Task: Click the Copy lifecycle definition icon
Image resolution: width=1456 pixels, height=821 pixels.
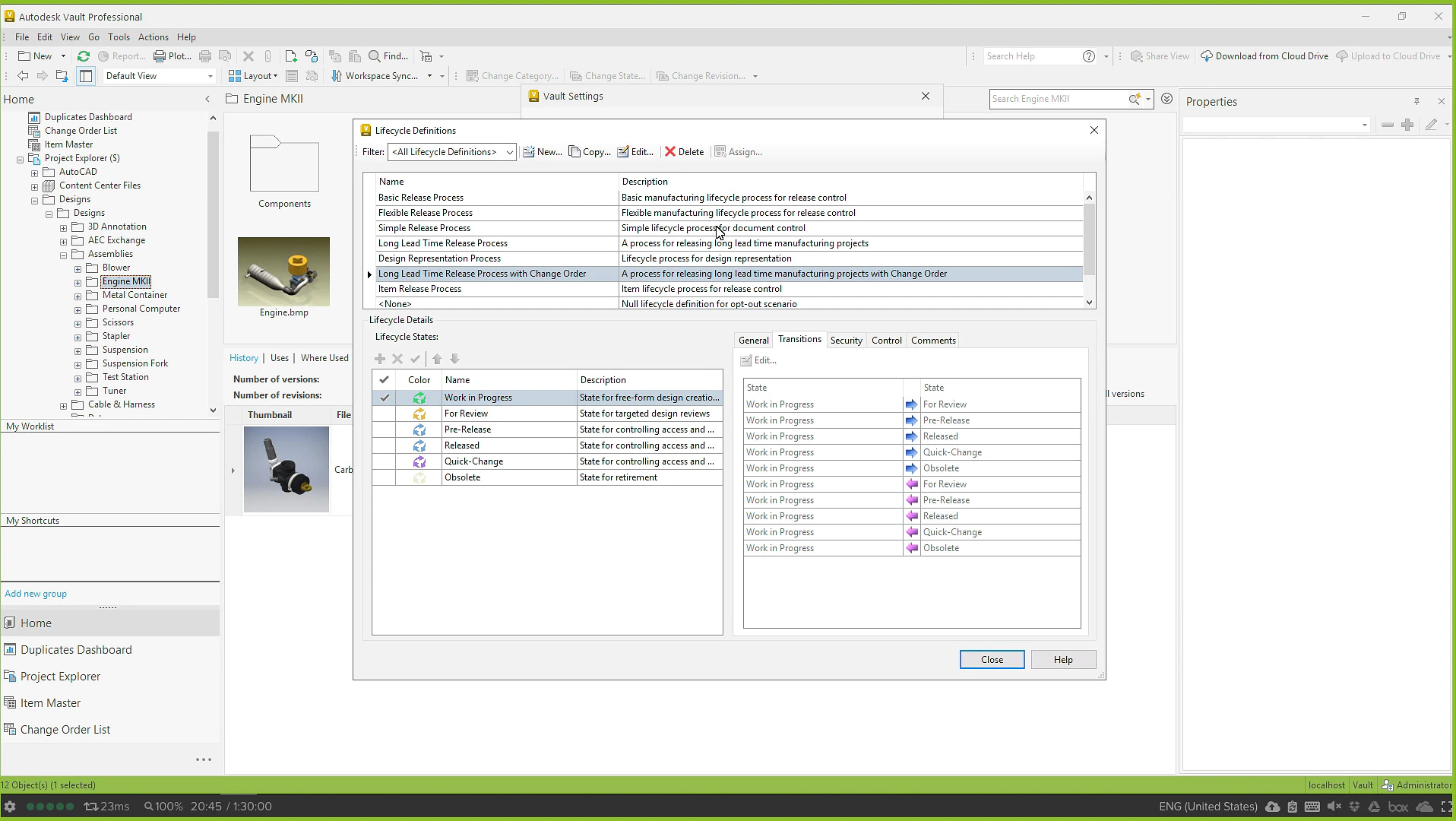Action: tap(574, 152)
